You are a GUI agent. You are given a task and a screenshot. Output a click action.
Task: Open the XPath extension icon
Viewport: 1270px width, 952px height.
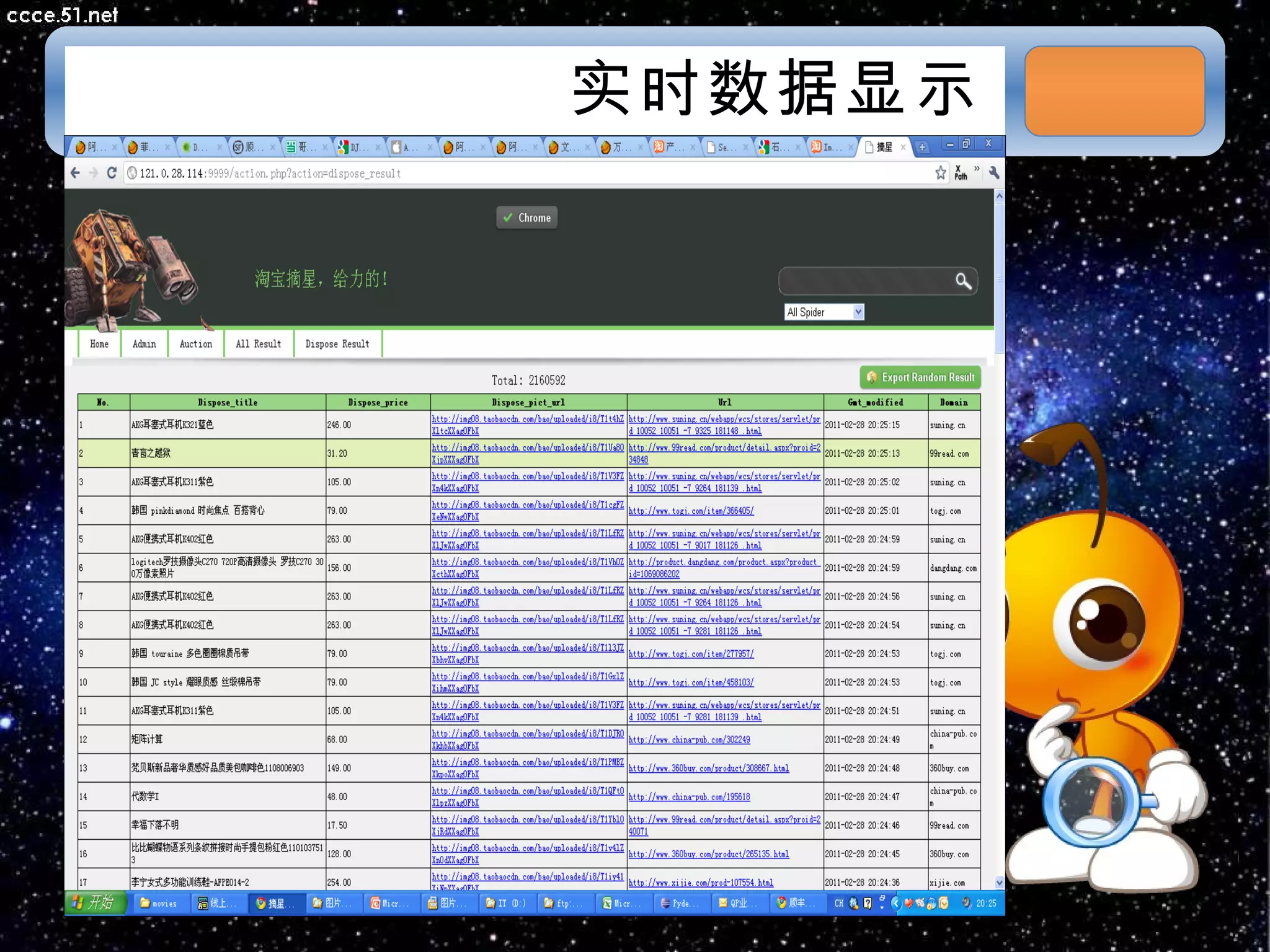(x=961, y=173)
